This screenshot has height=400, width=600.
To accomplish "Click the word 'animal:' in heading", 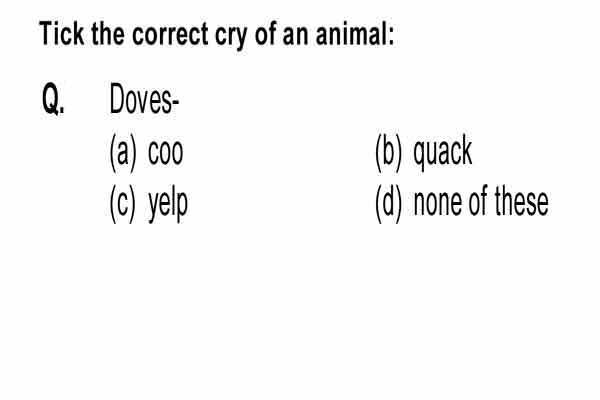I will [355, 33].
